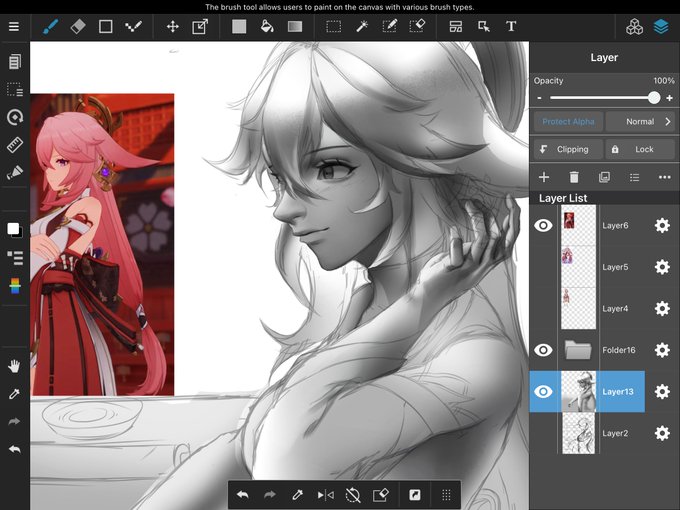Screen dimensions: 680x510
Task: Open settings gear for Layer4
Action: click(662, 308)
